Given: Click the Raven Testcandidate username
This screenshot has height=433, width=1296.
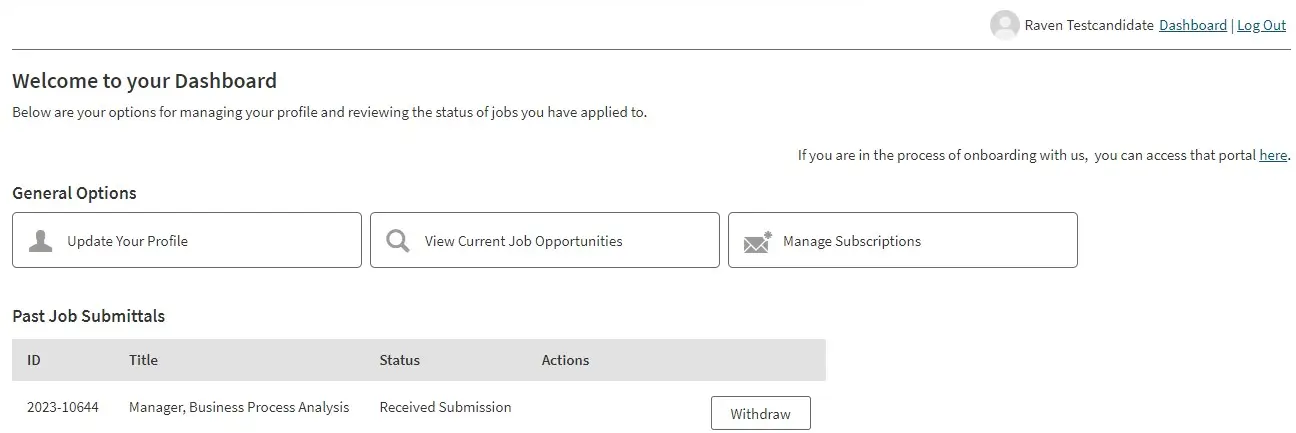Looking at the screenshot, I should [x=1089, y=26].
